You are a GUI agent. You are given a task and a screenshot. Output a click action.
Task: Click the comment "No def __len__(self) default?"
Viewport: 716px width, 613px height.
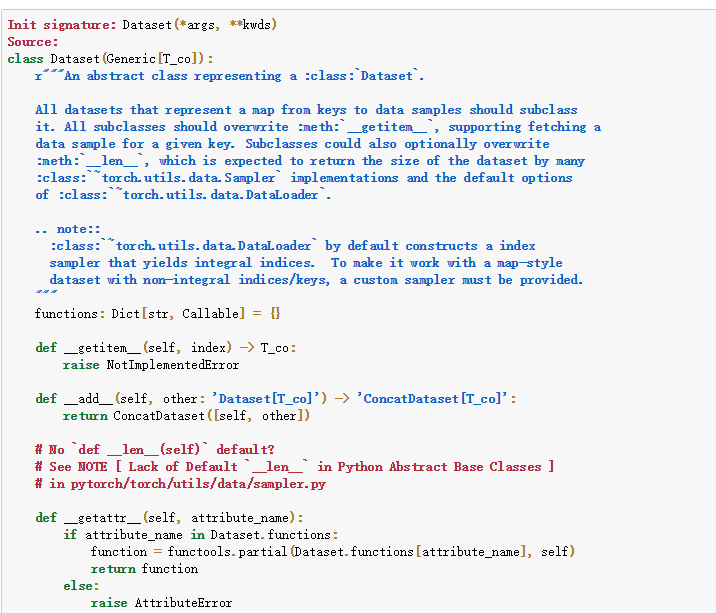[154, 449]
